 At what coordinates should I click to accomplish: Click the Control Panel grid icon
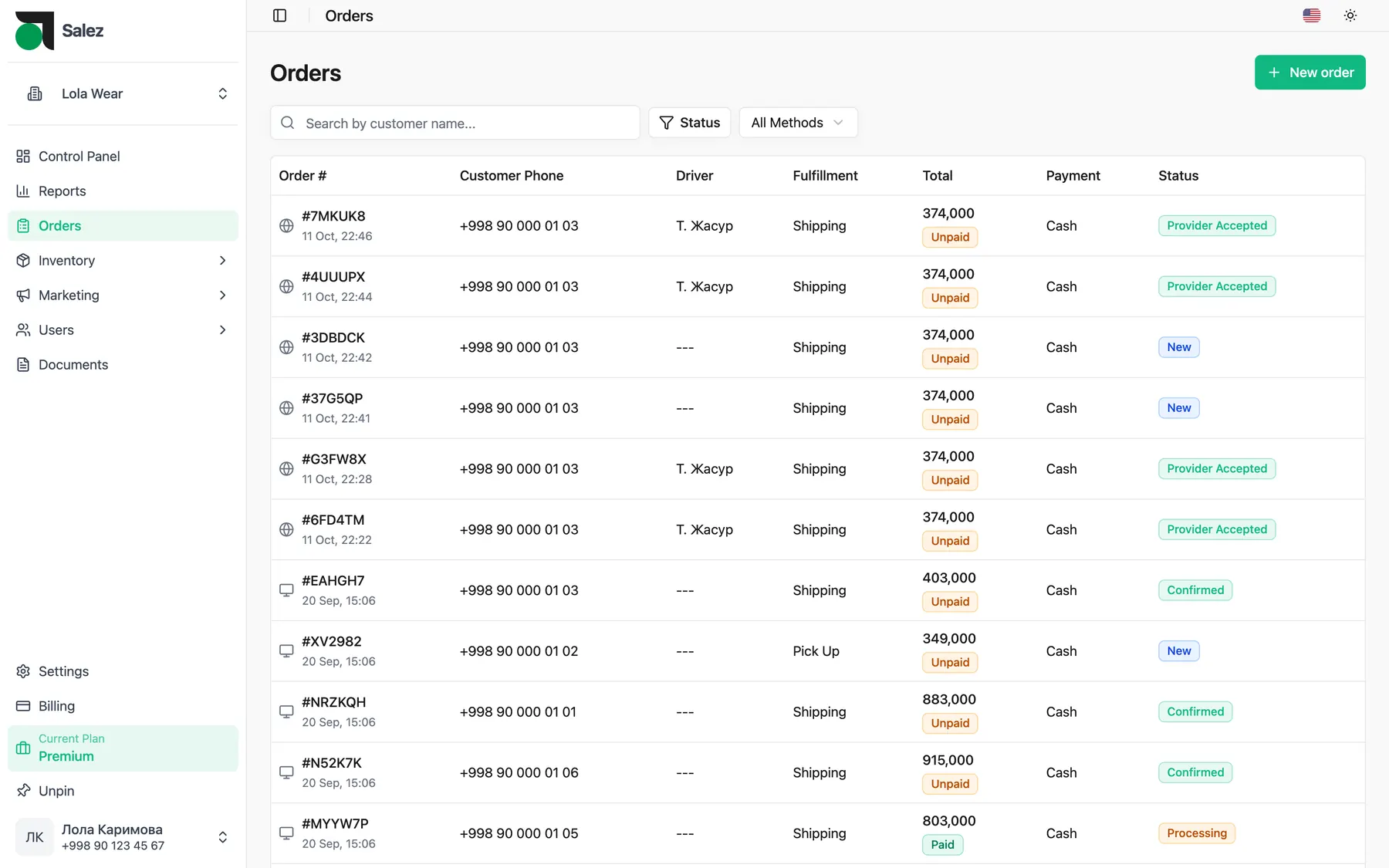pos(23,157)
